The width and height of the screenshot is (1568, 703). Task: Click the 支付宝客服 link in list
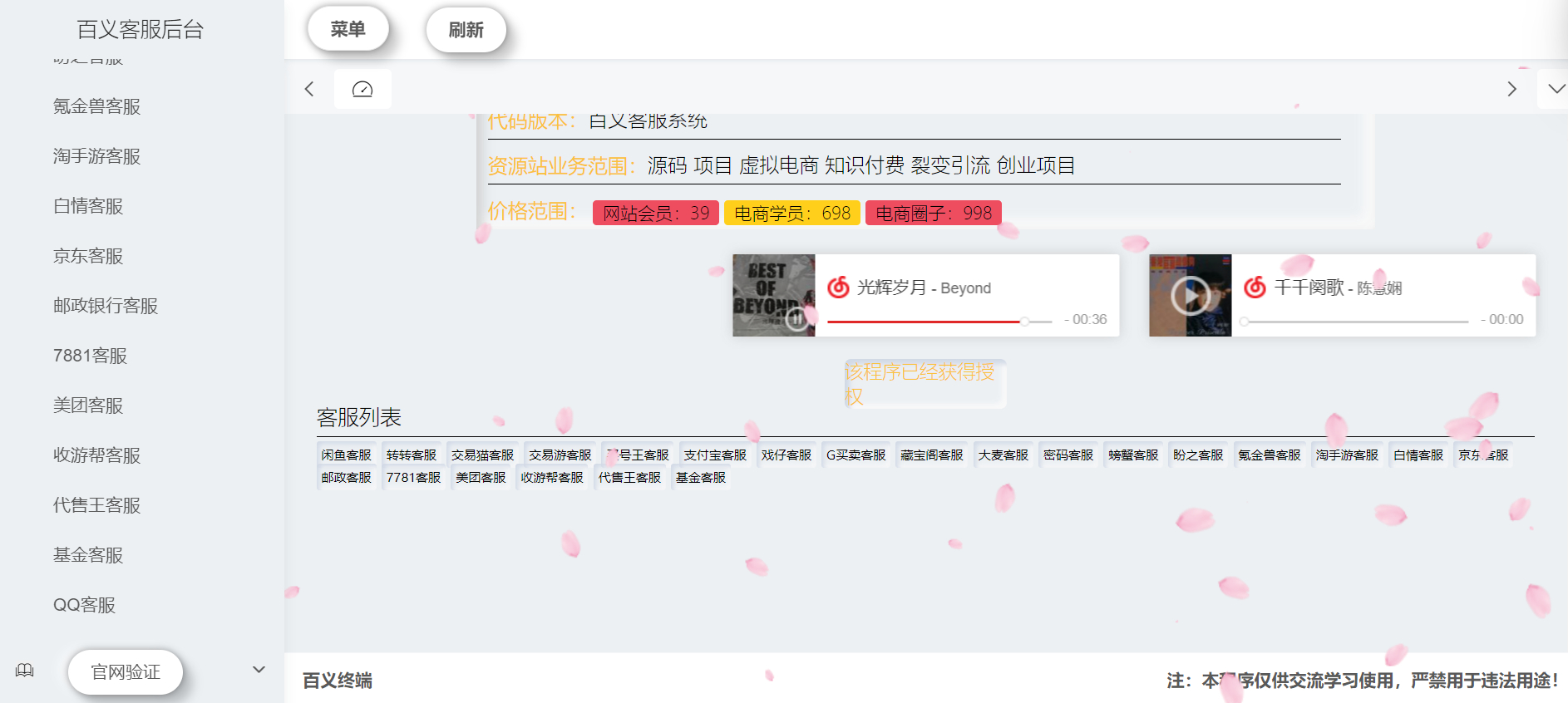click(714, 455)
